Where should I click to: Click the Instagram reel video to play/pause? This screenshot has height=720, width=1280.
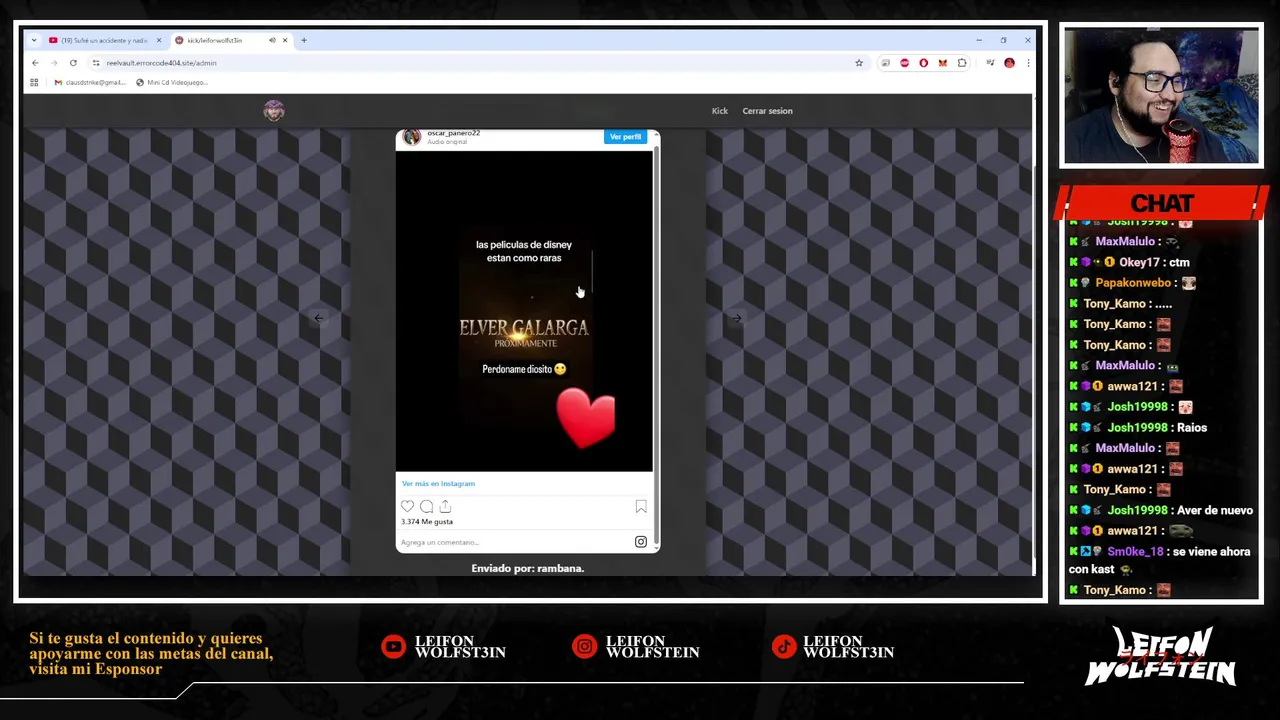[x=524, y=311]
